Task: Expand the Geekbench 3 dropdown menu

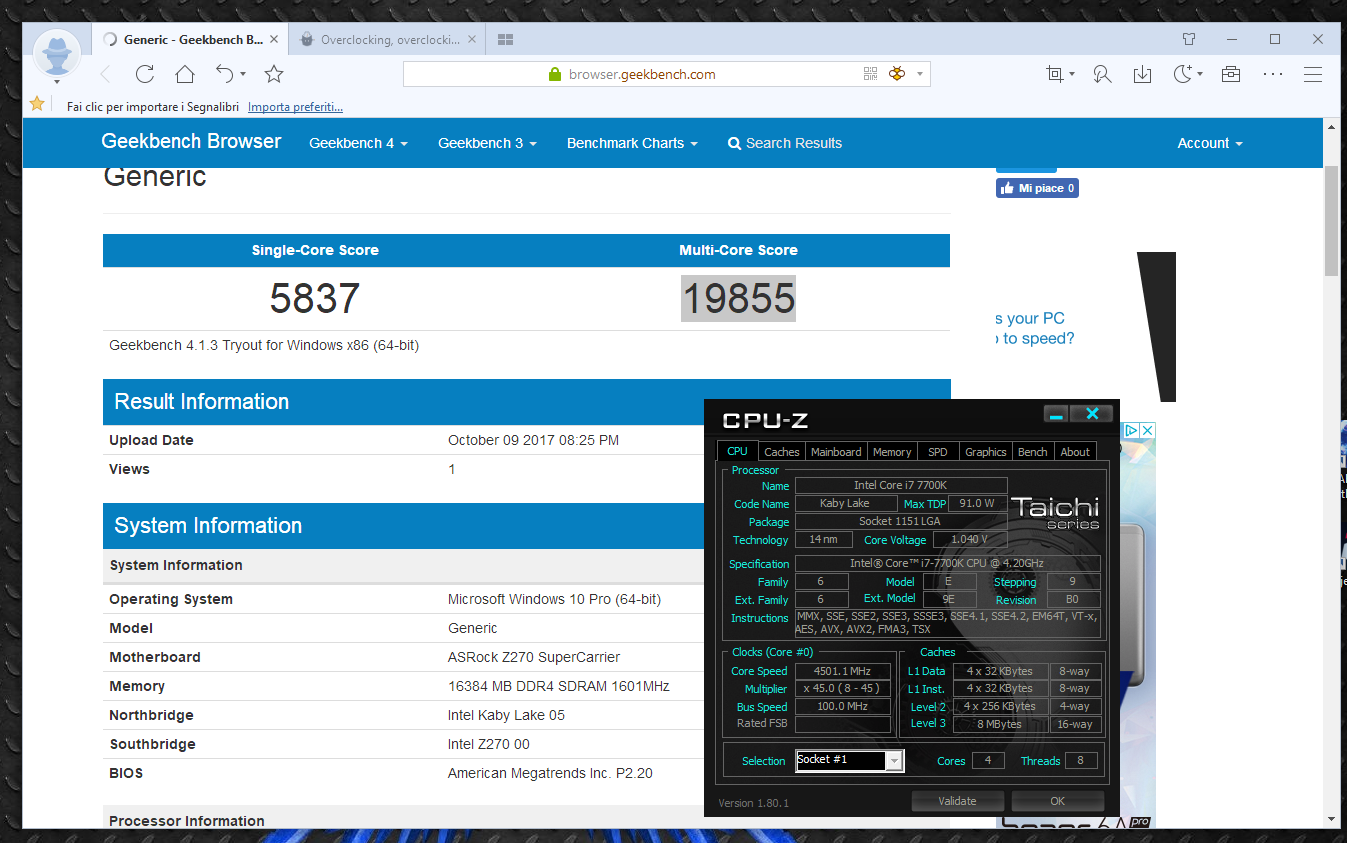Action: pos(487,143)
